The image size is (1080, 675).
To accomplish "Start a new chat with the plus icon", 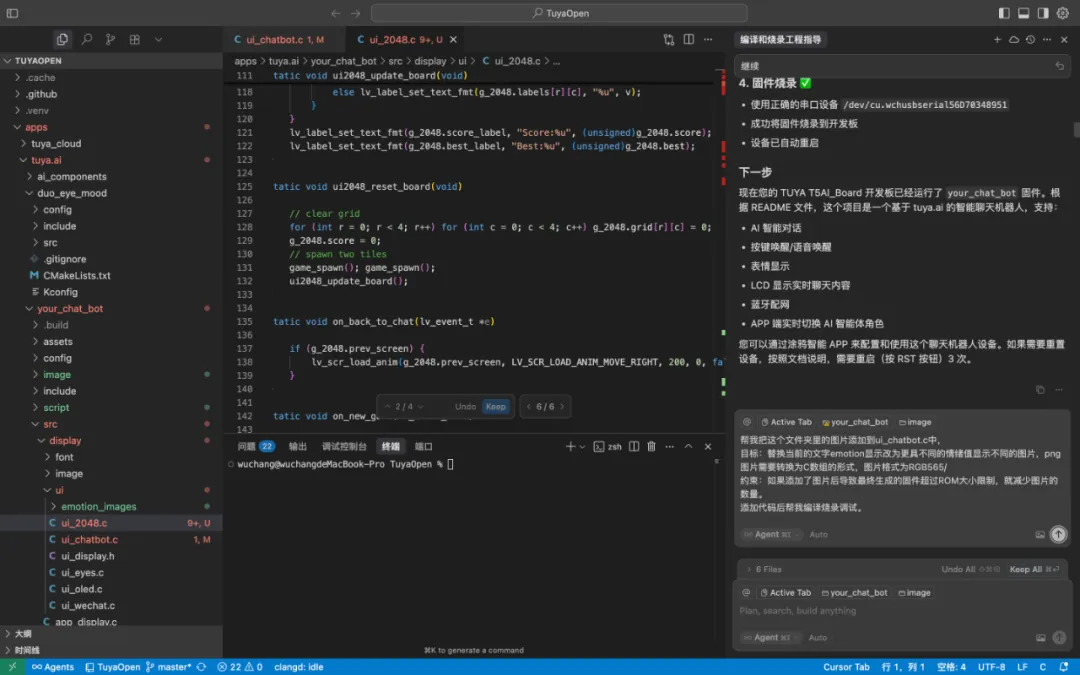I will point(997,39).
